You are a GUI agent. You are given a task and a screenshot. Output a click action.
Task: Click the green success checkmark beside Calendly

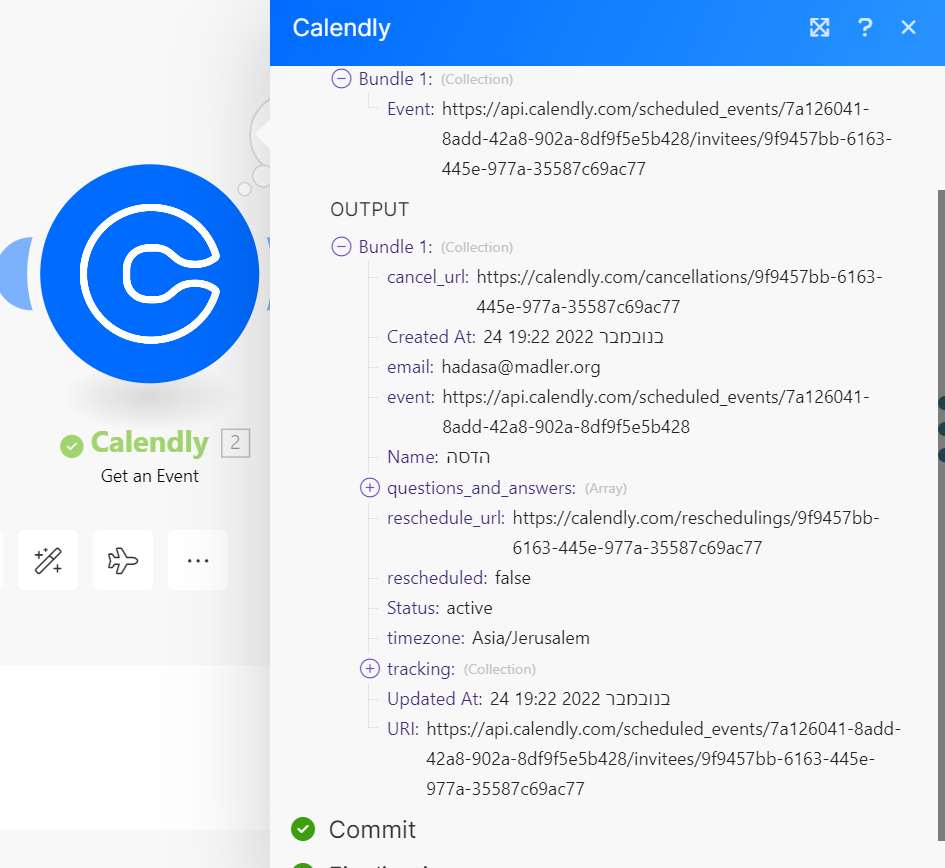pyautogui.click(x=72, y=446)
